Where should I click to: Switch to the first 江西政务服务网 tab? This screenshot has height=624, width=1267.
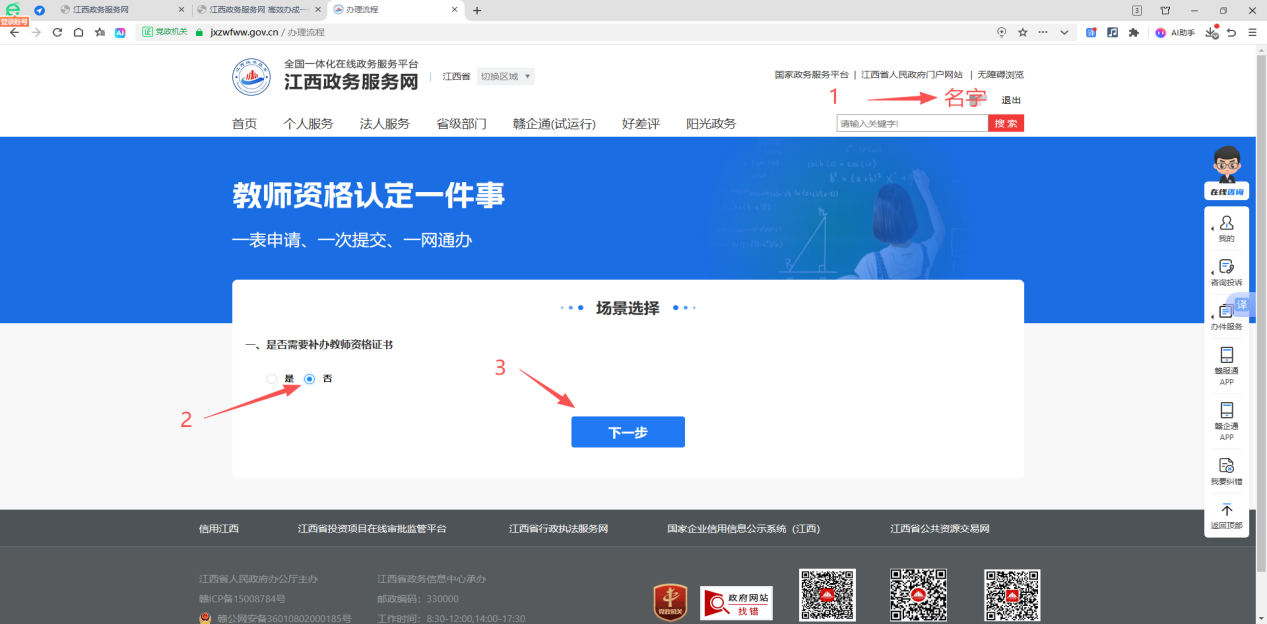[x=118, y=10]
